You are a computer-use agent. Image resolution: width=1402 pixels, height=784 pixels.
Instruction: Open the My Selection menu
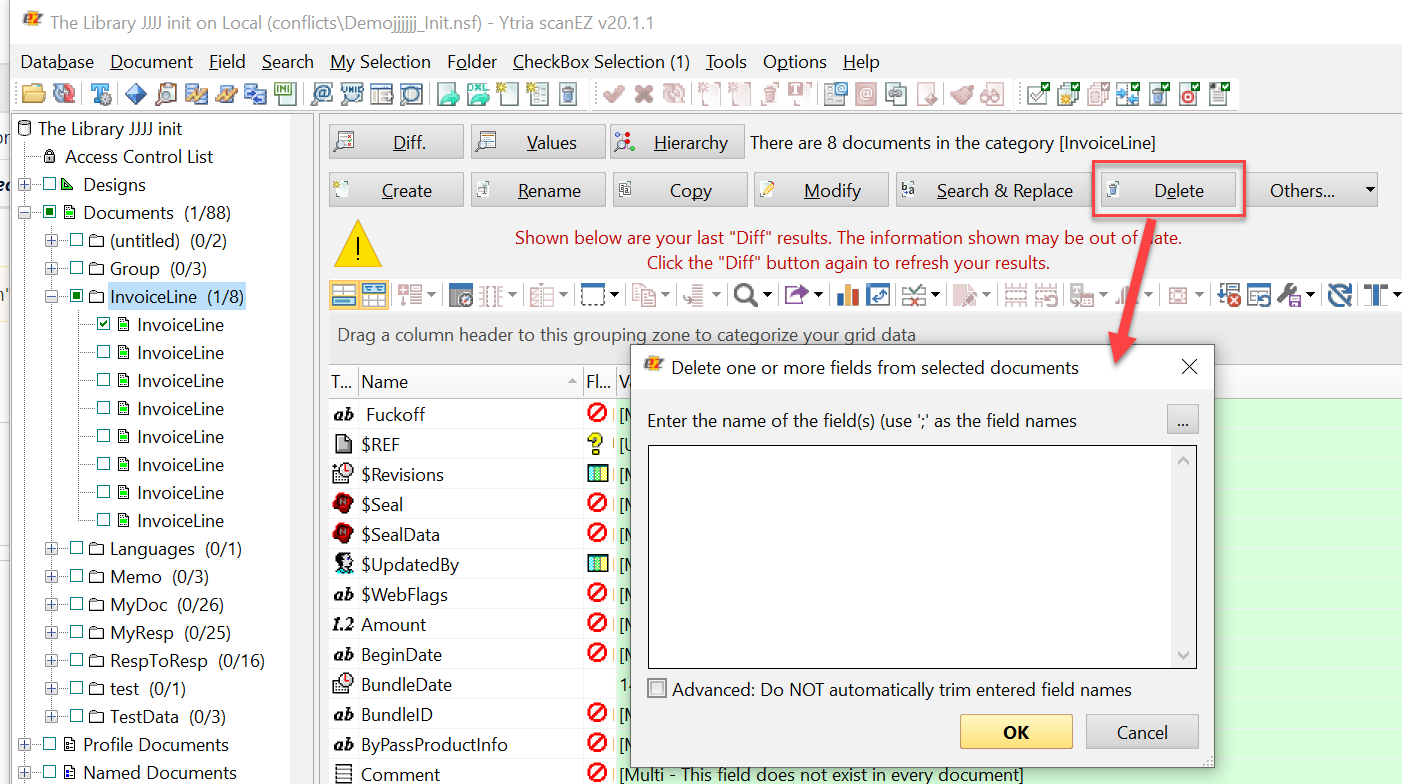pyautogui.click(x=380, y=62)
